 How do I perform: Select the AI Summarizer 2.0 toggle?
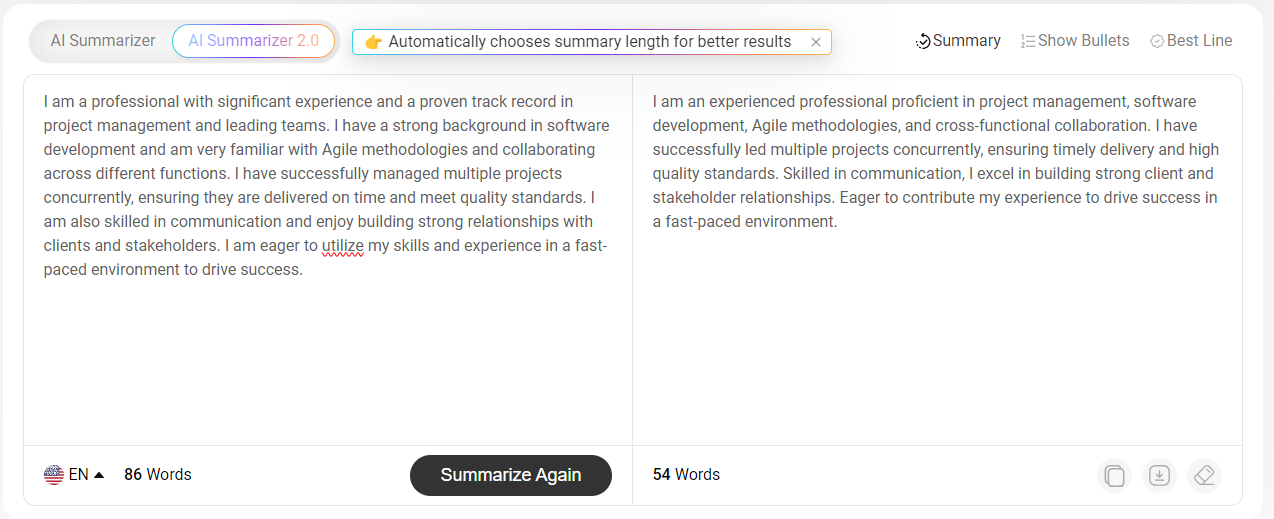coord(253,41)
